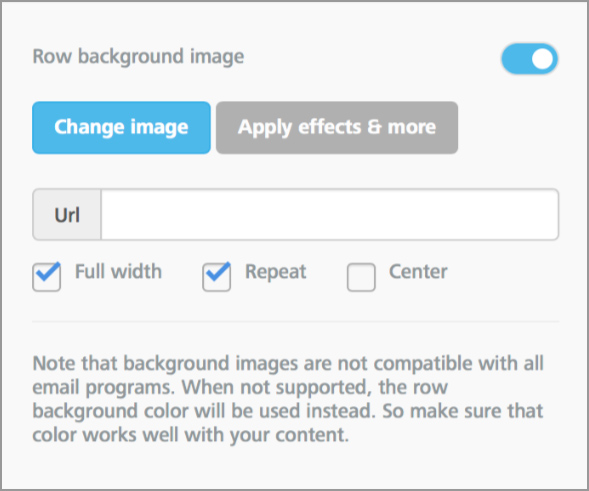
Task: Uncheck the Full width checkbox
Action: pos(47,277)
